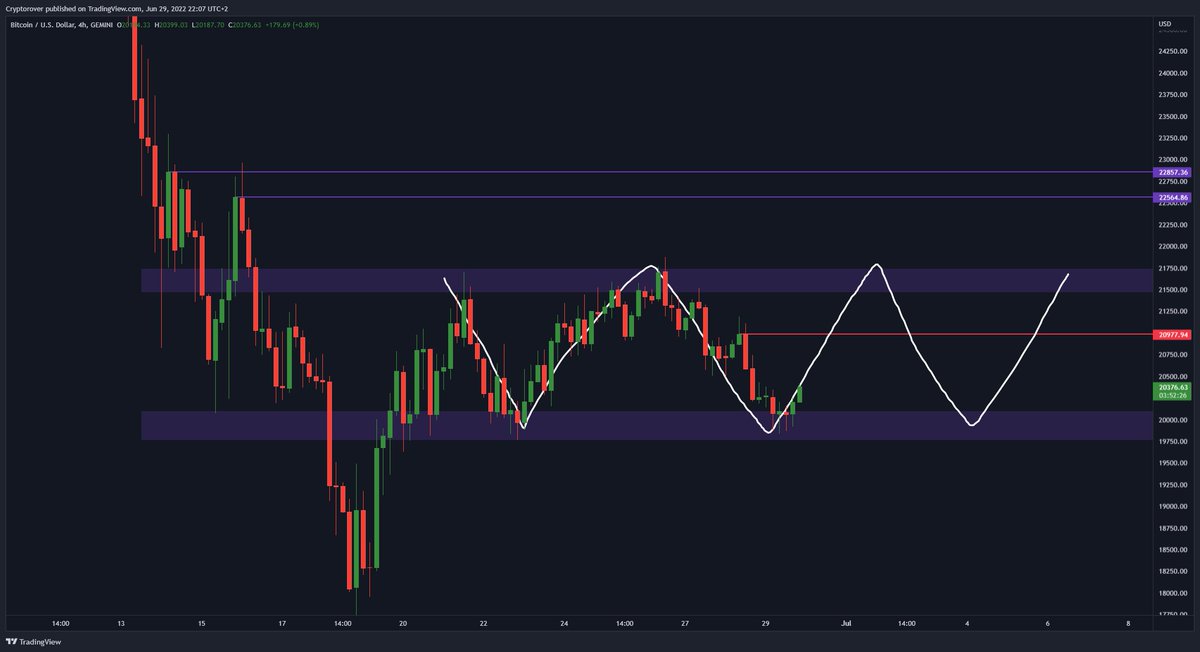Click the 20750.00 price axis label

1172,354
